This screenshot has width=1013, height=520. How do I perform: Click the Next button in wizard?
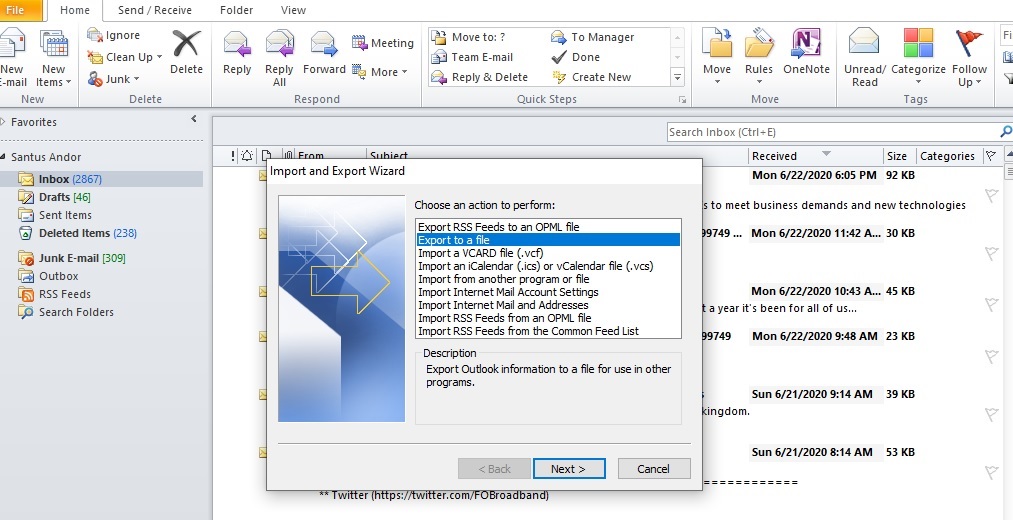click(569, 469)
